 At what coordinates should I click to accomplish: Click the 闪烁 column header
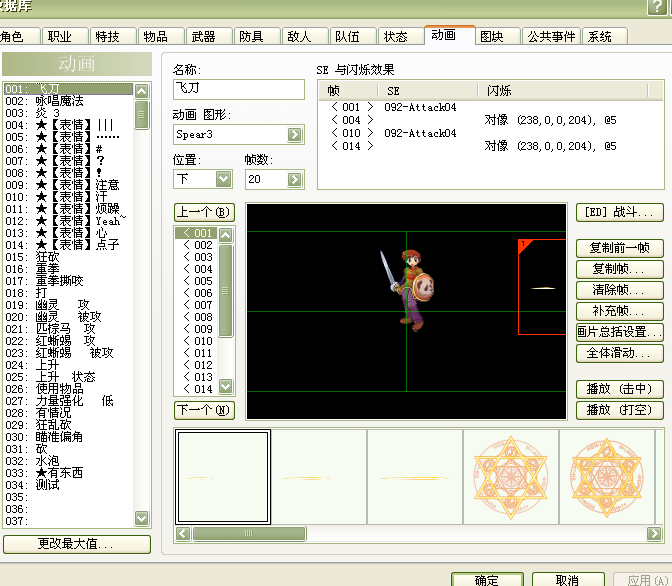pos(562,91)
